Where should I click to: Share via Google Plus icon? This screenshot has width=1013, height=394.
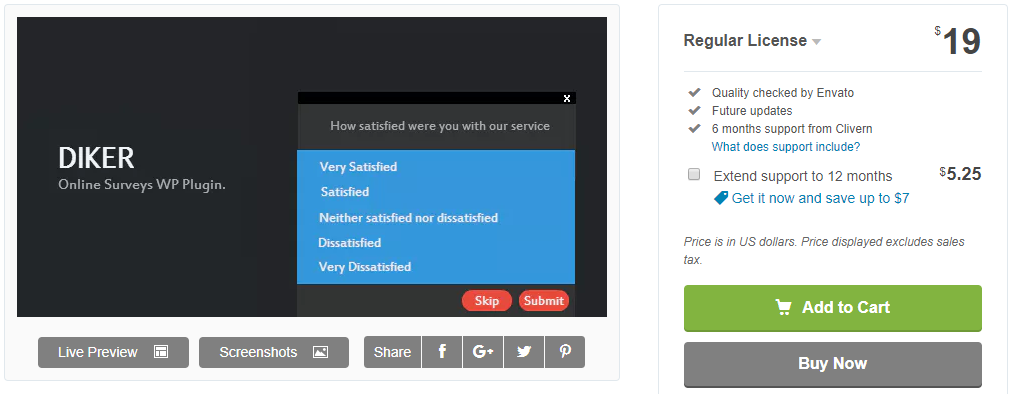[483, 352]
